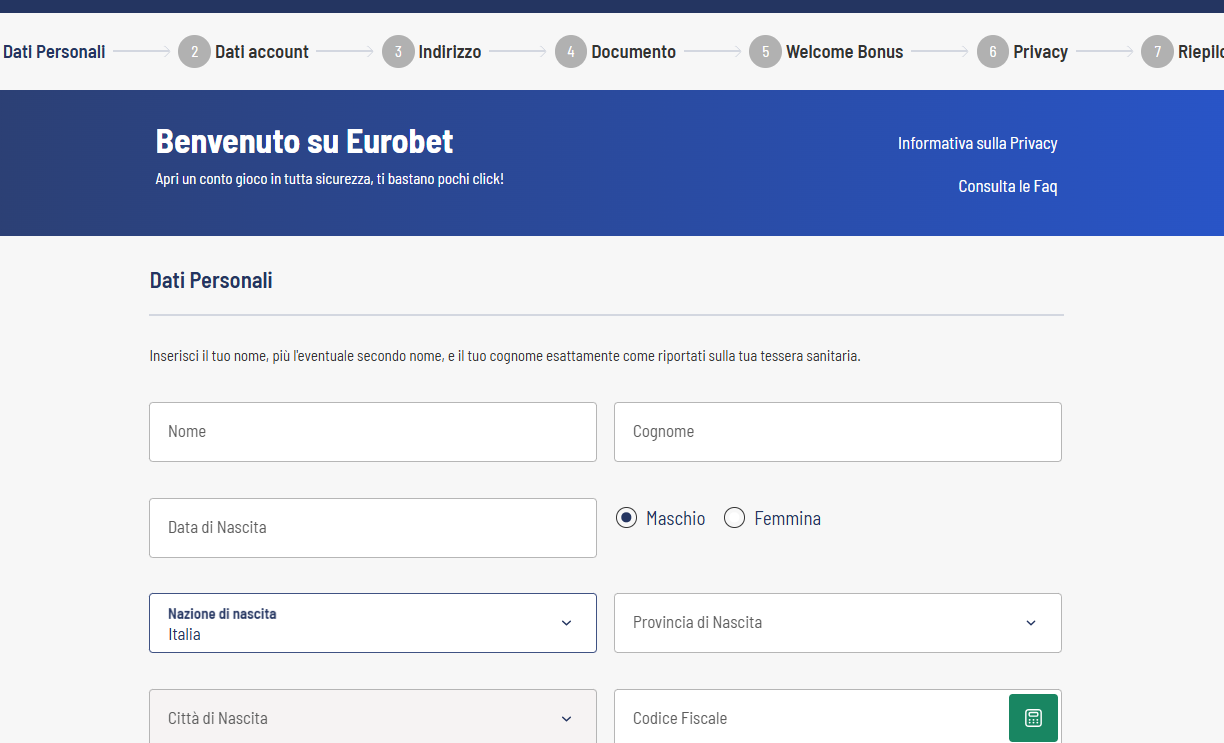The height and width of the screenshot is (743, 1224).
Task: Focus the Nome input field
Action: tap(373, 432)
